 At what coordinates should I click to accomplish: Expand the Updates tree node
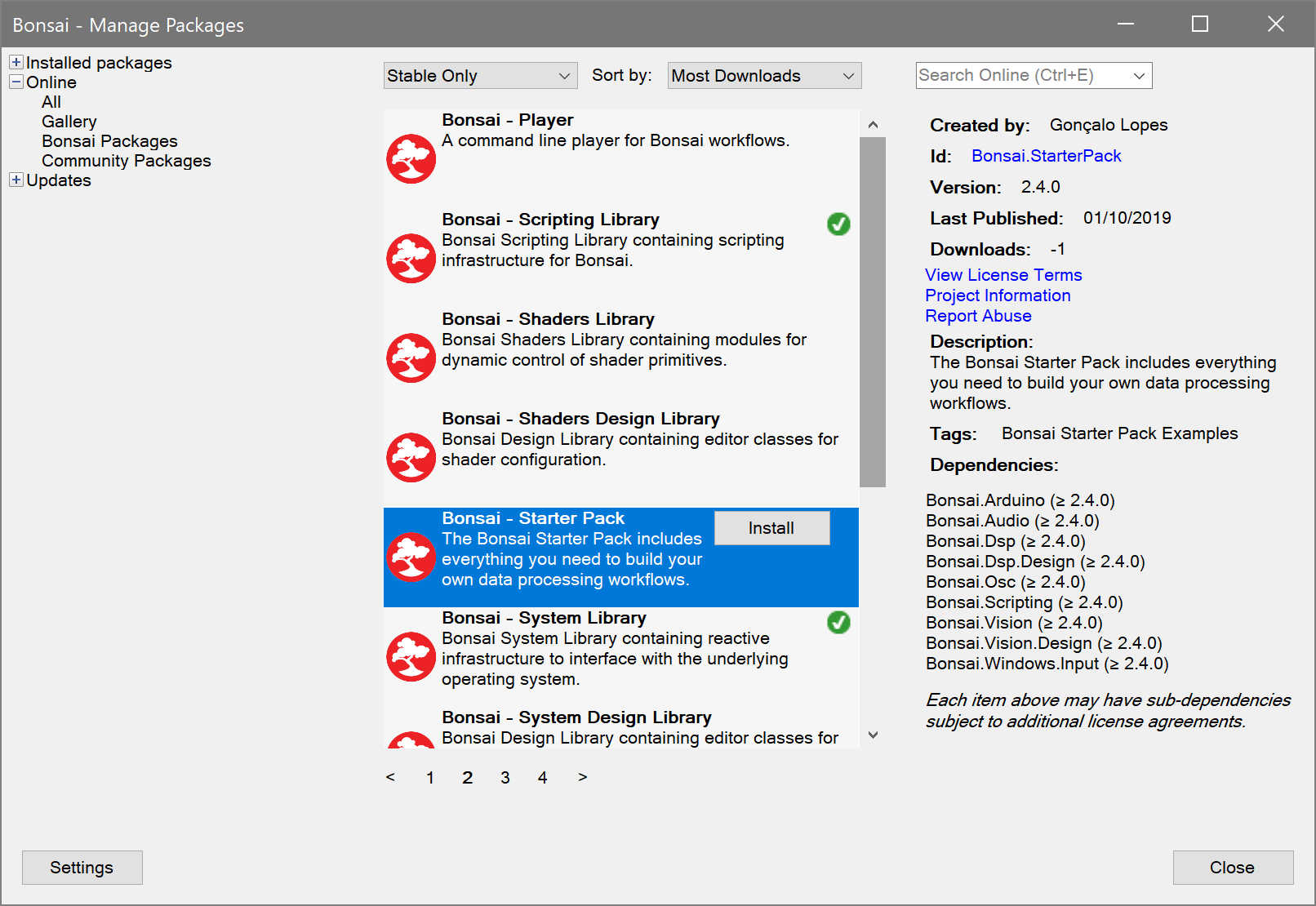[16, 180]
